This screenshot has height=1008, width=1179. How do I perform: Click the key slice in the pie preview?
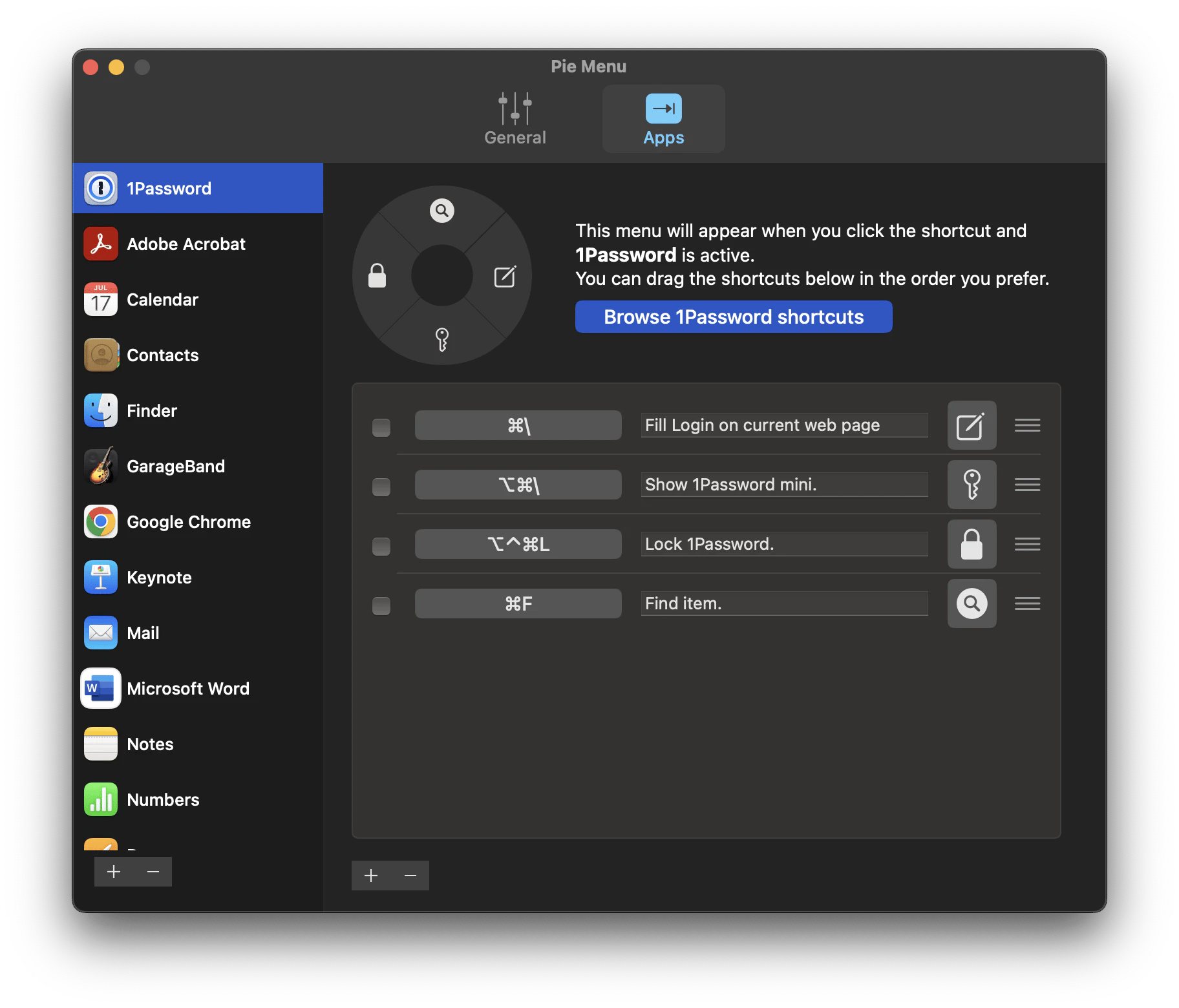(x=442, y=339)
